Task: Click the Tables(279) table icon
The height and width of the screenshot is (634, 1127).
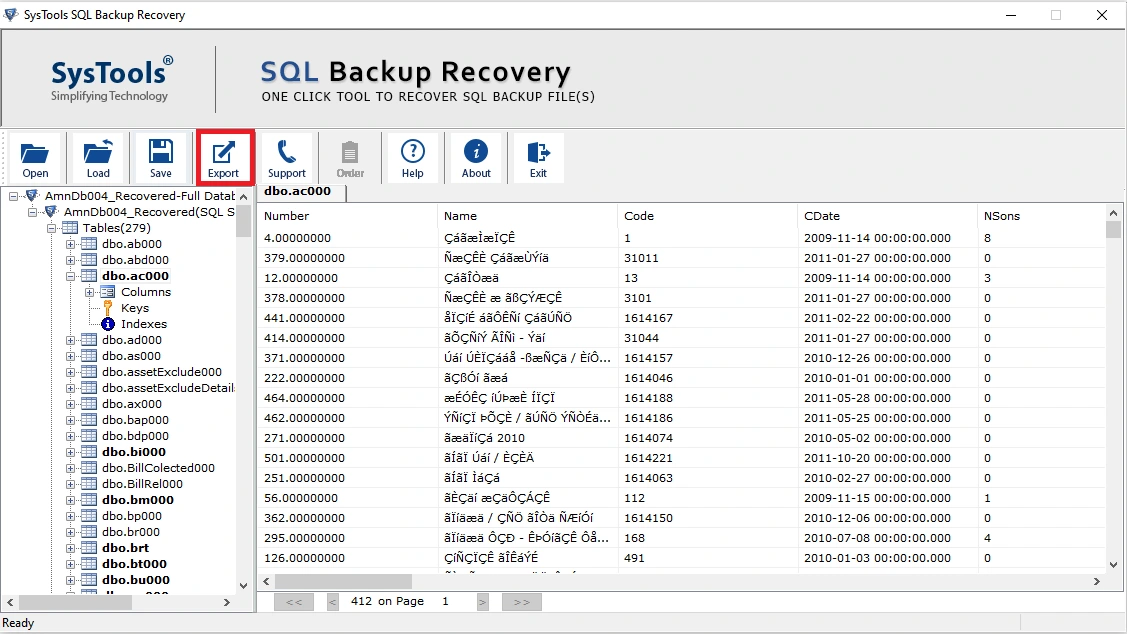Action: point(70,228)
